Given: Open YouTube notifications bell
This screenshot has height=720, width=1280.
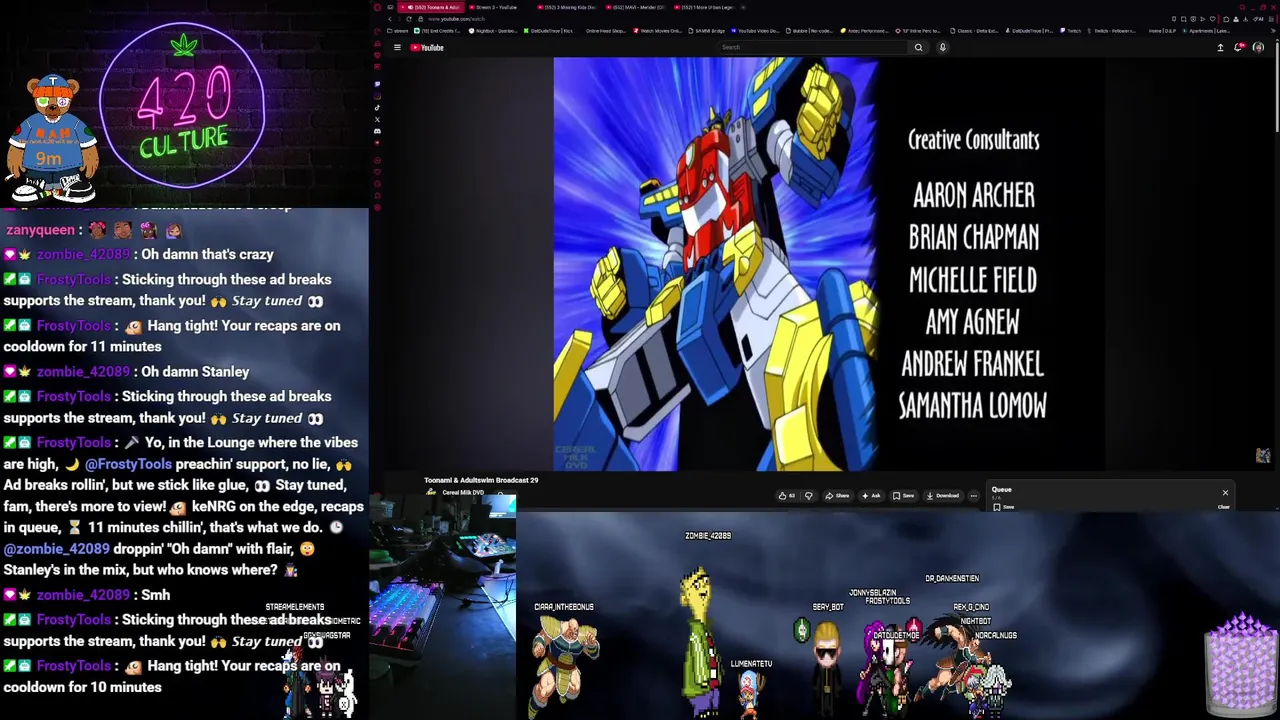Looking at the screenshot, I should 1239,47.
